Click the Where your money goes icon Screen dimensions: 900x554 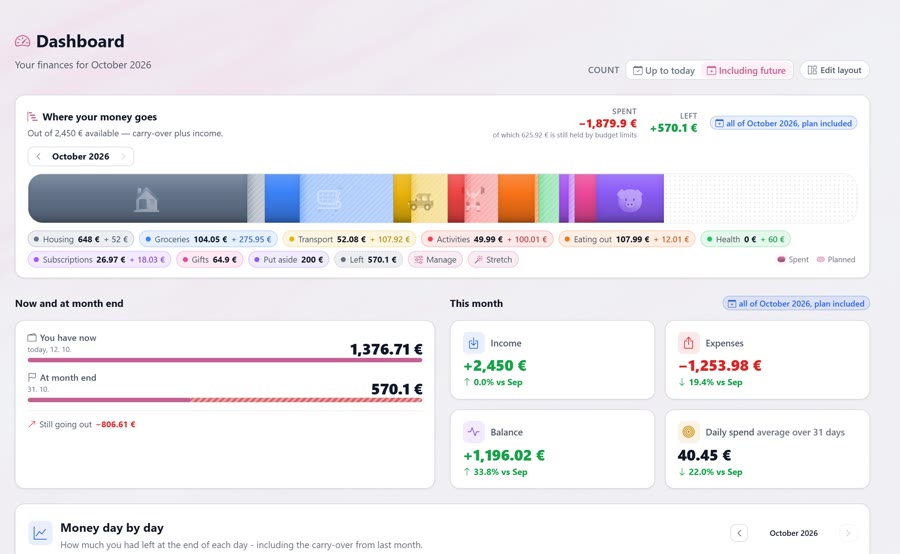pos(32,117)
